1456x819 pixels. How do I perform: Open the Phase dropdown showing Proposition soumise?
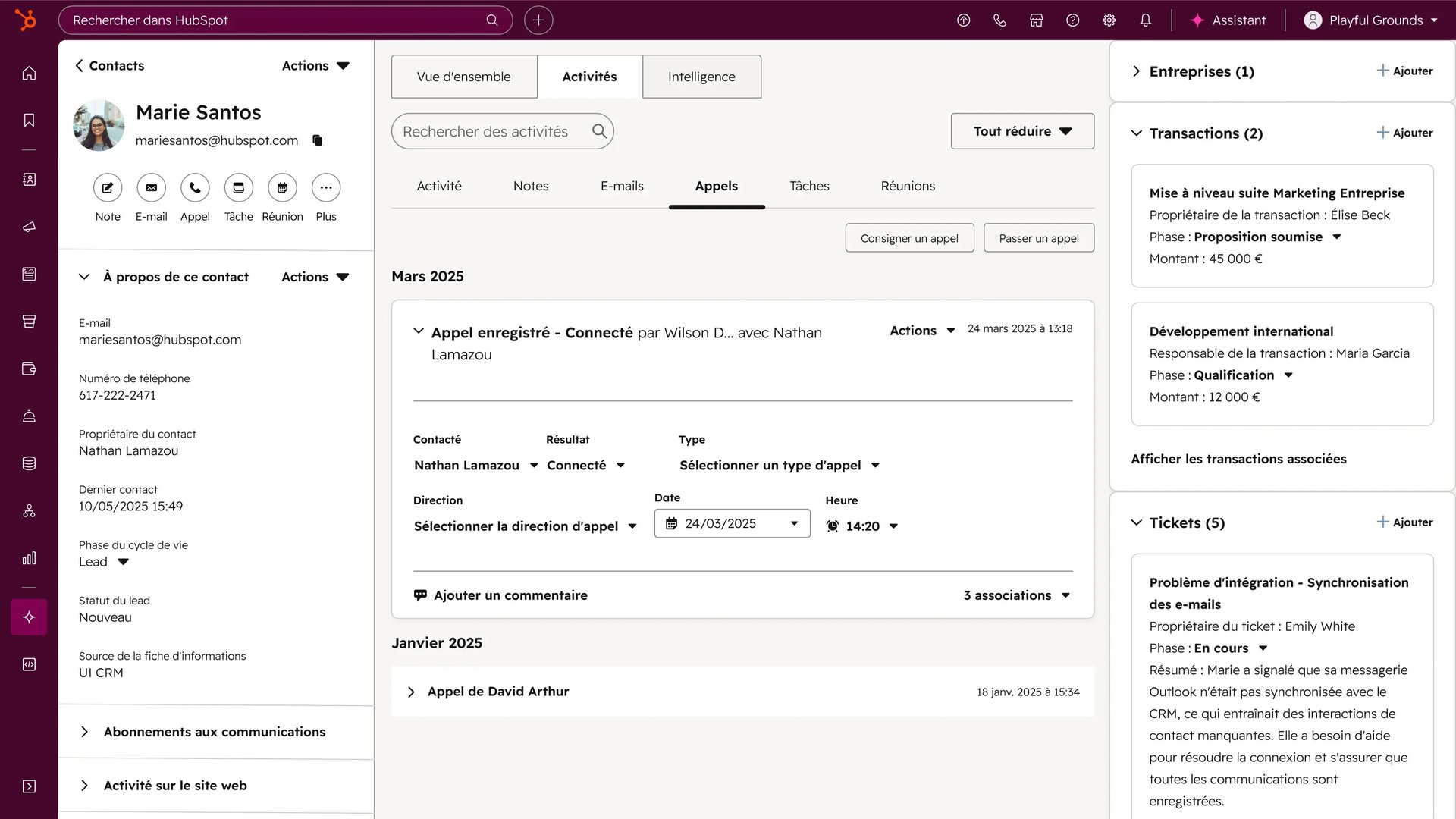pyautogui.click(x=1337, y=237)
